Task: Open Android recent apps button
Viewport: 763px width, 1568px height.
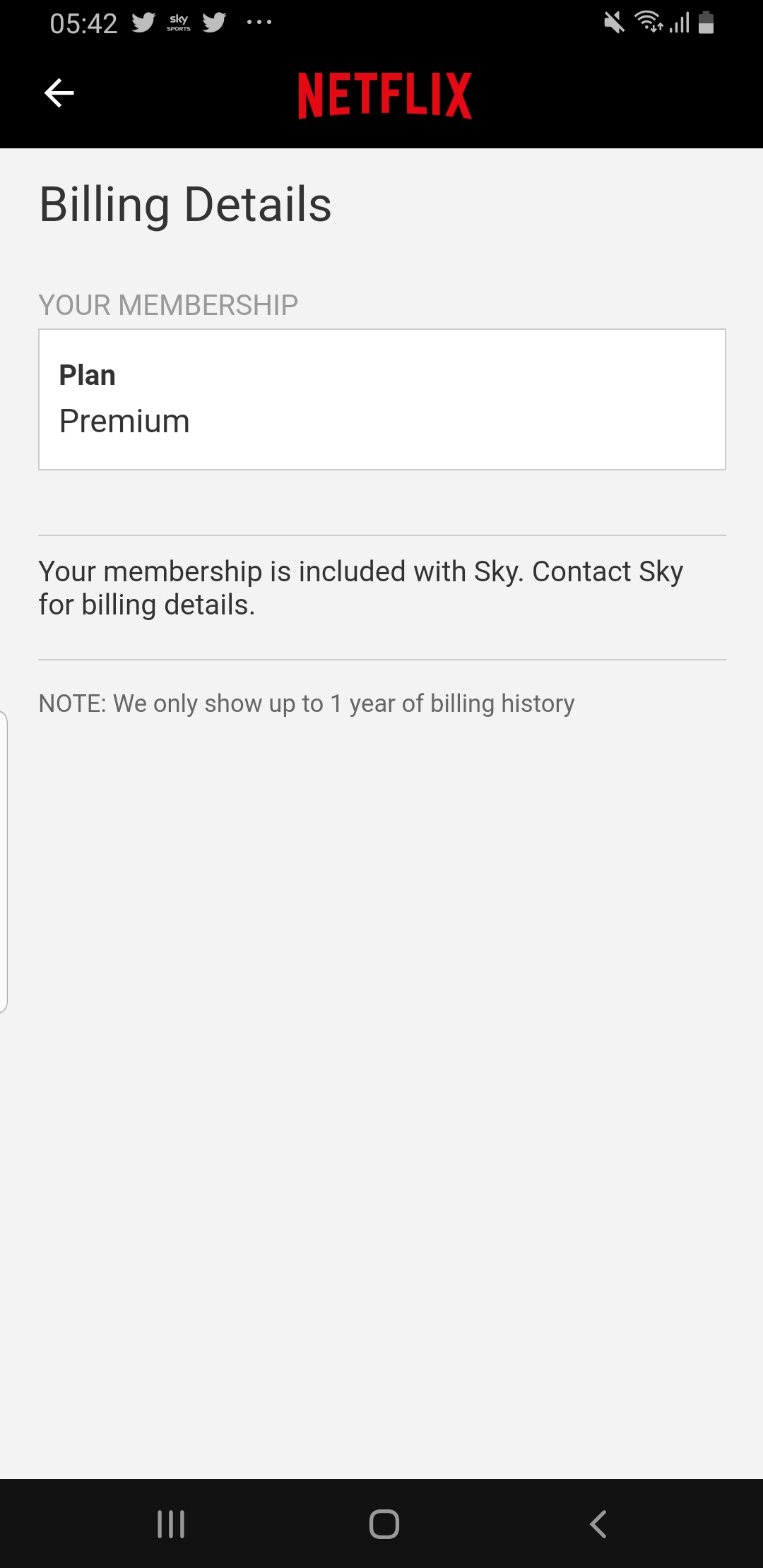Action: point(171,1524)
